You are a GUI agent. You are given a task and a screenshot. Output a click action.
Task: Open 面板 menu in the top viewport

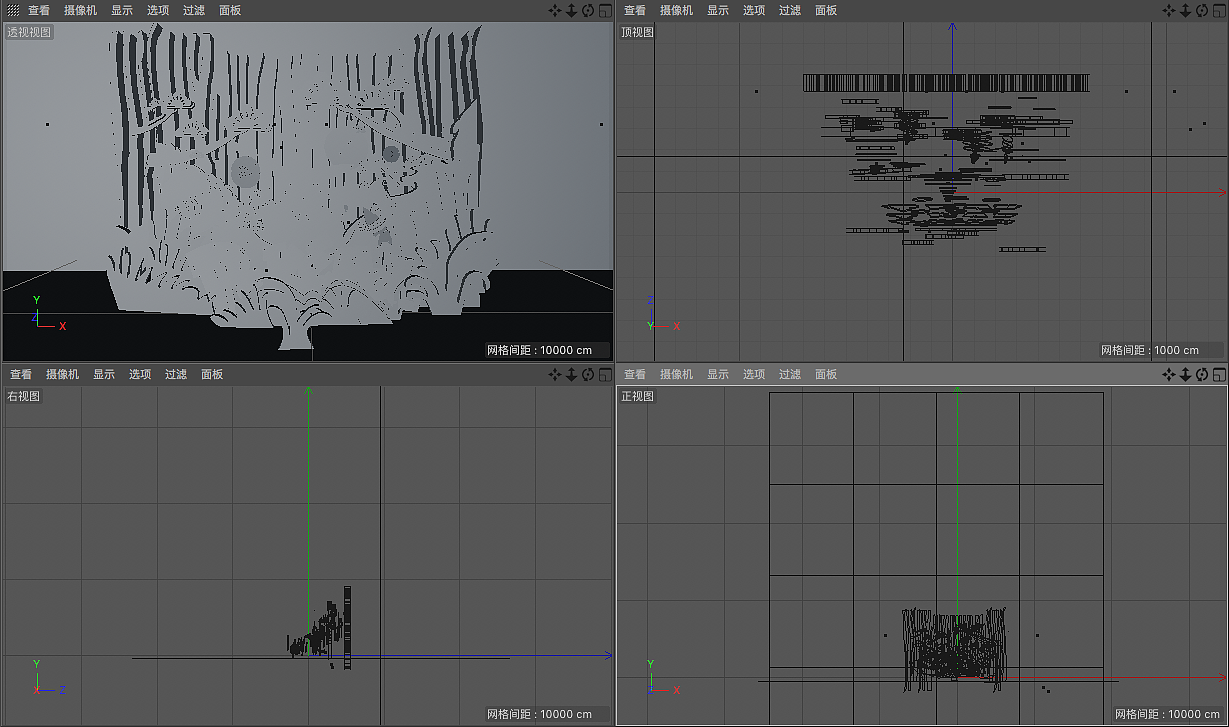pos(826,11)
